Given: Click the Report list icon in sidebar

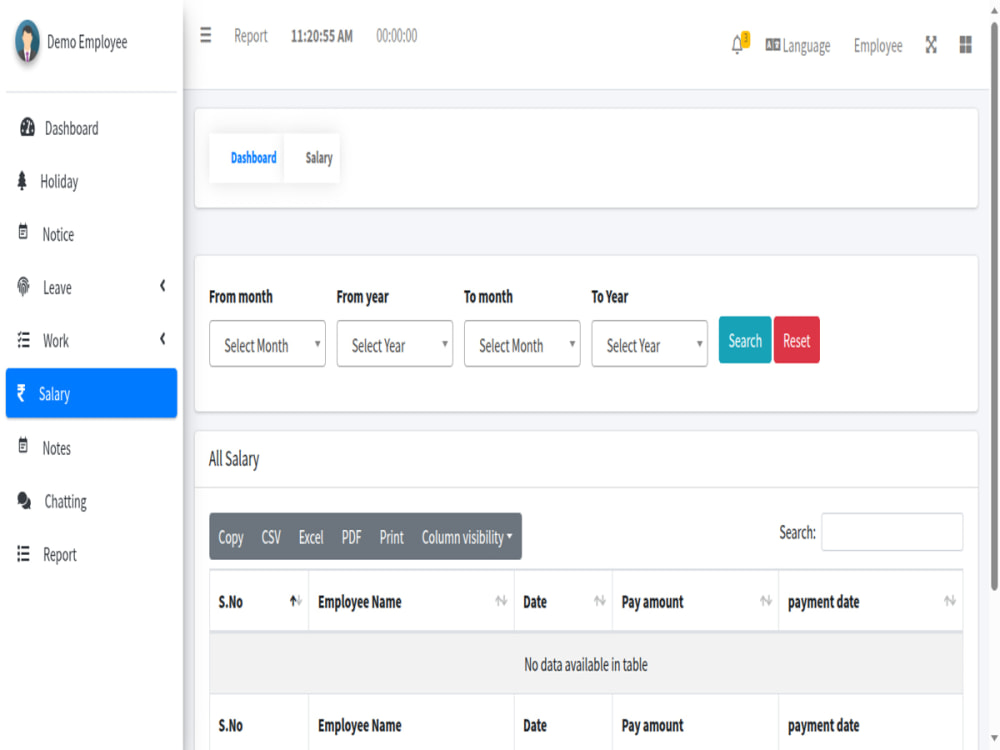Looking at the screenshot, I should point(23,554).
